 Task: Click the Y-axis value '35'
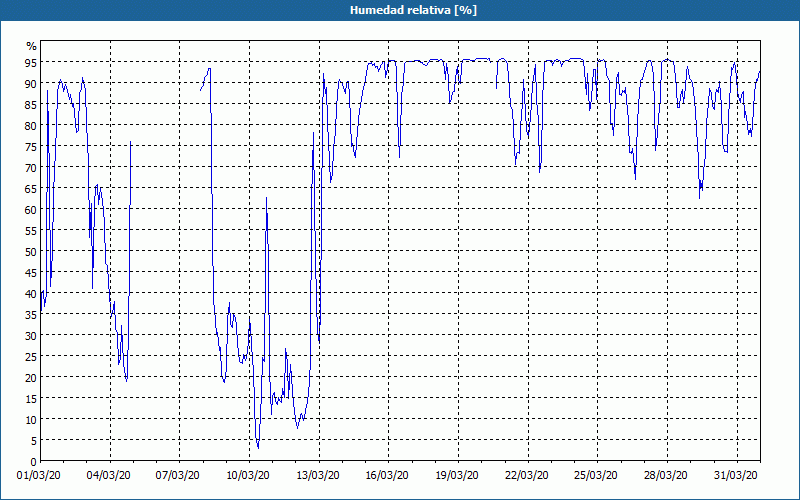click(x=31, y=315)
